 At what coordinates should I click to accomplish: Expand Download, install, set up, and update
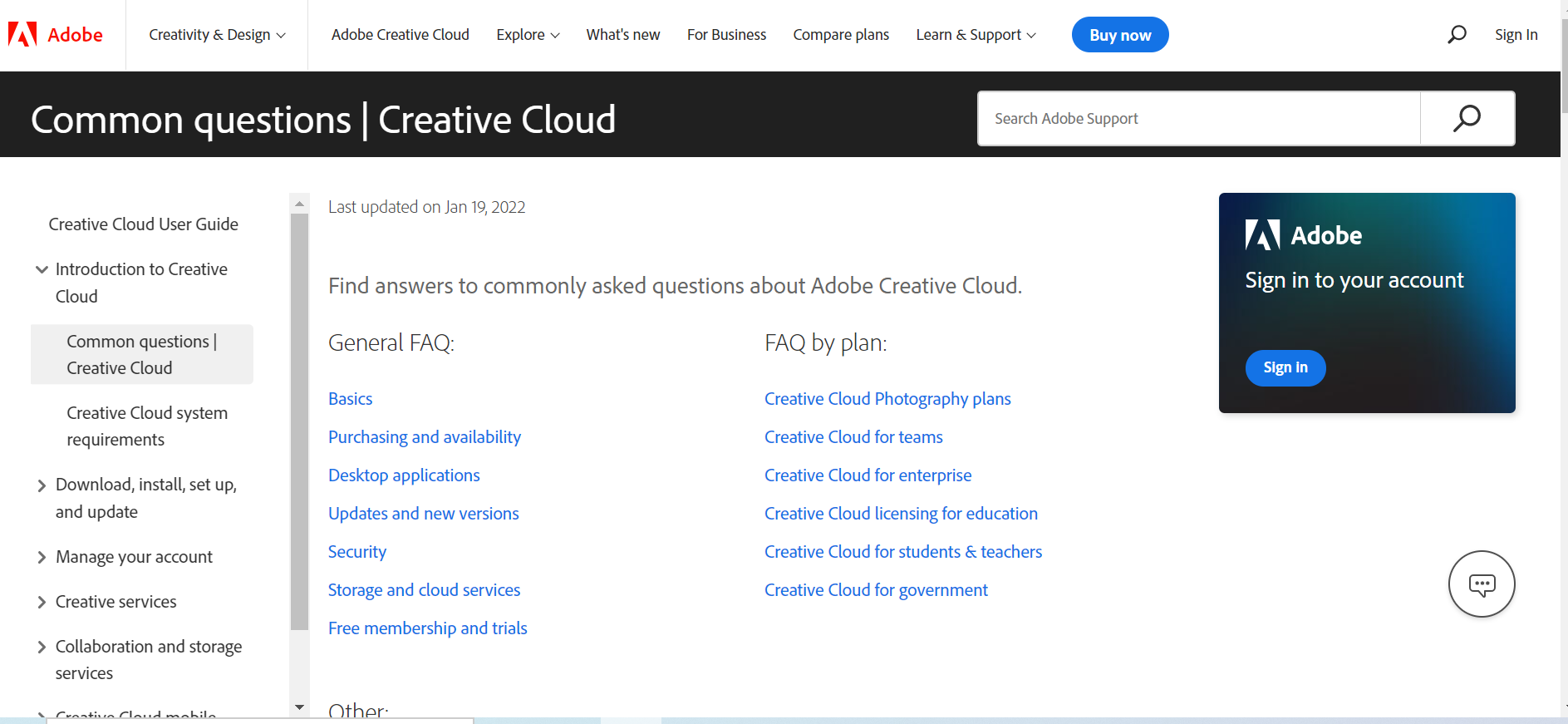pos(42,485)
